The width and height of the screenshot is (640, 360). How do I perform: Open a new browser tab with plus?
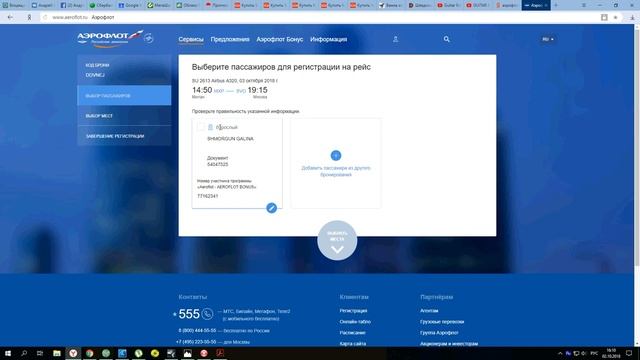(x=556, y=5)
